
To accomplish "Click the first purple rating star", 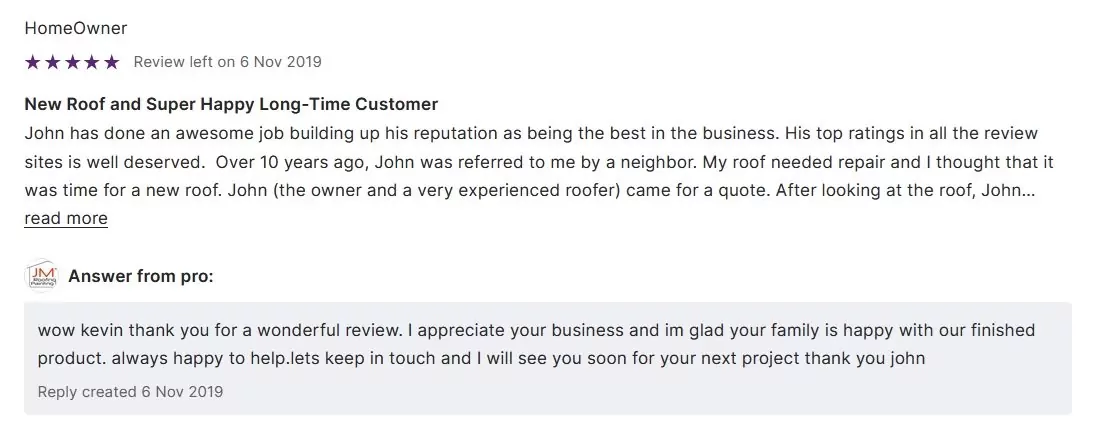I will [32, 62].
